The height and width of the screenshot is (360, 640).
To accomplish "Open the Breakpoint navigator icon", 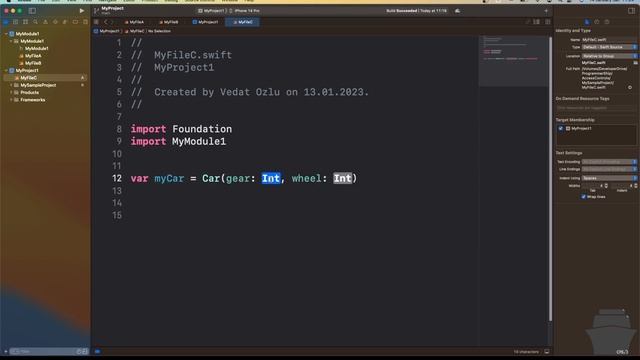I will click(x=75, y=22).
